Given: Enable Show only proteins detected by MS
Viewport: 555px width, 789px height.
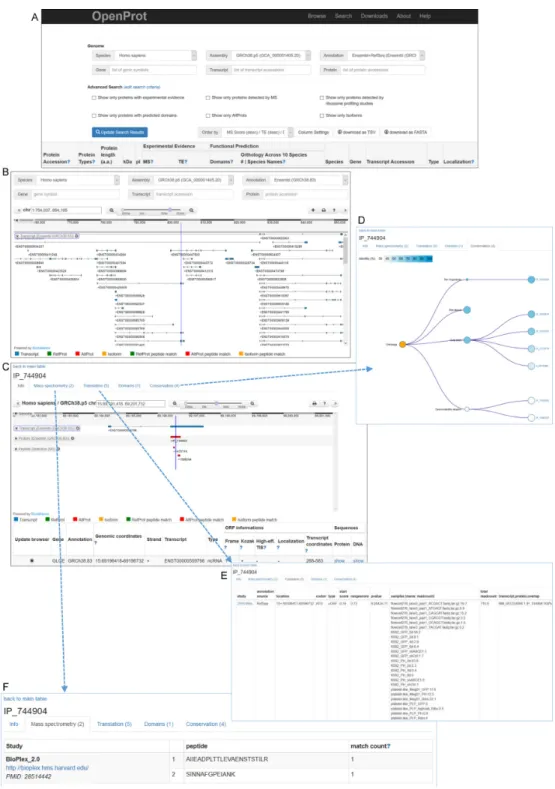Looking at the screenshot, I should tap(208, 98).
